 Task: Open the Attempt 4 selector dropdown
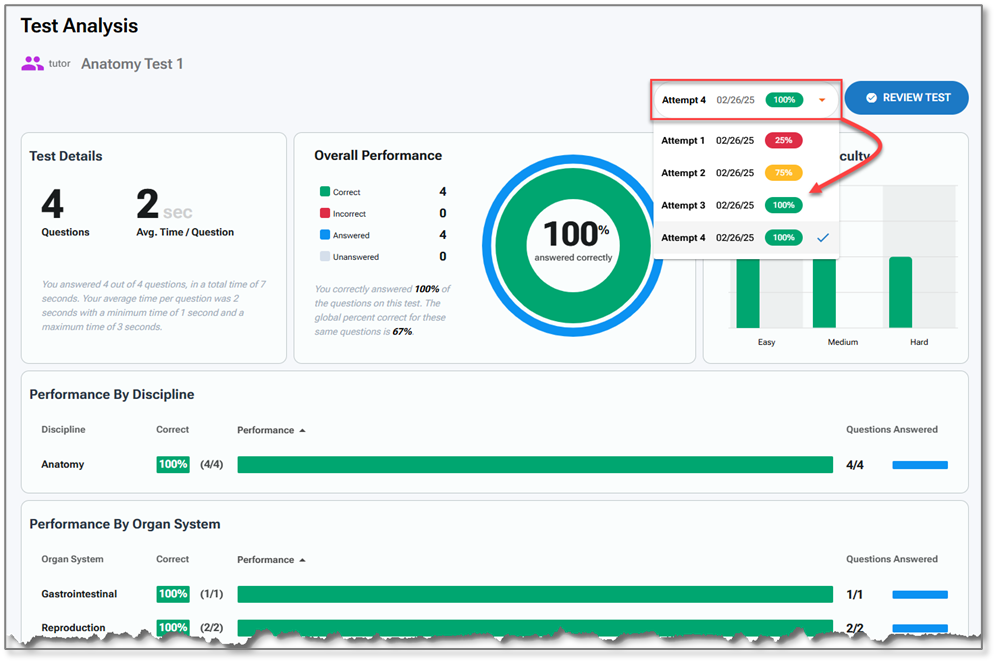point(745,100)
